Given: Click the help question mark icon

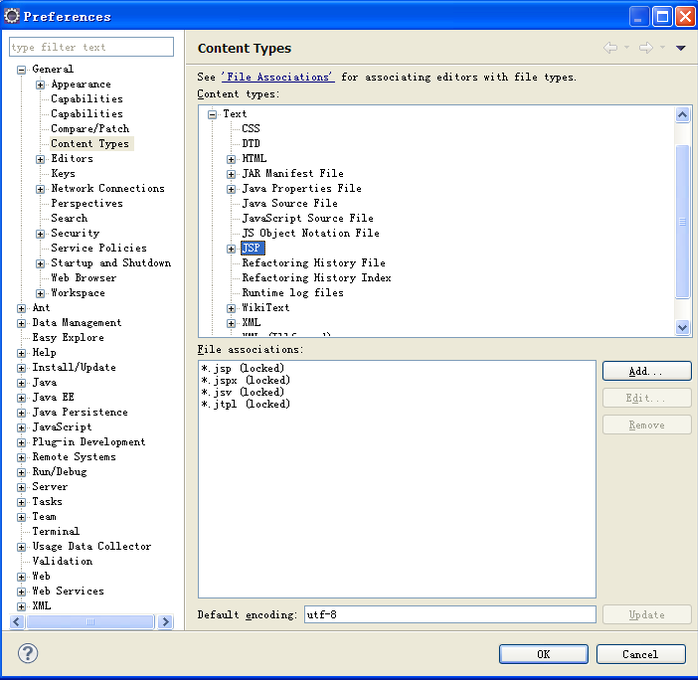Looking at the screenshot, I should point(28,654).
